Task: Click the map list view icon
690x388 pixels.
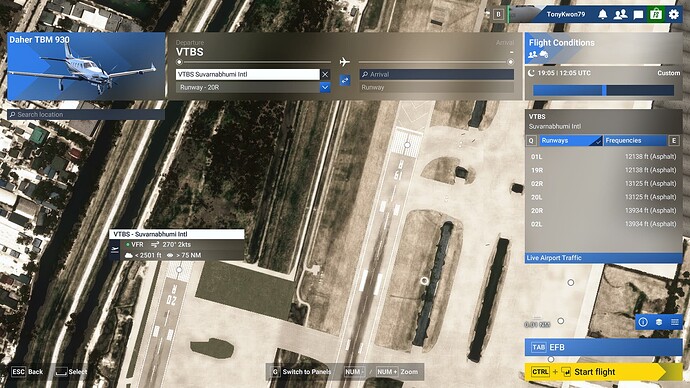Action: tap(675, 322)
